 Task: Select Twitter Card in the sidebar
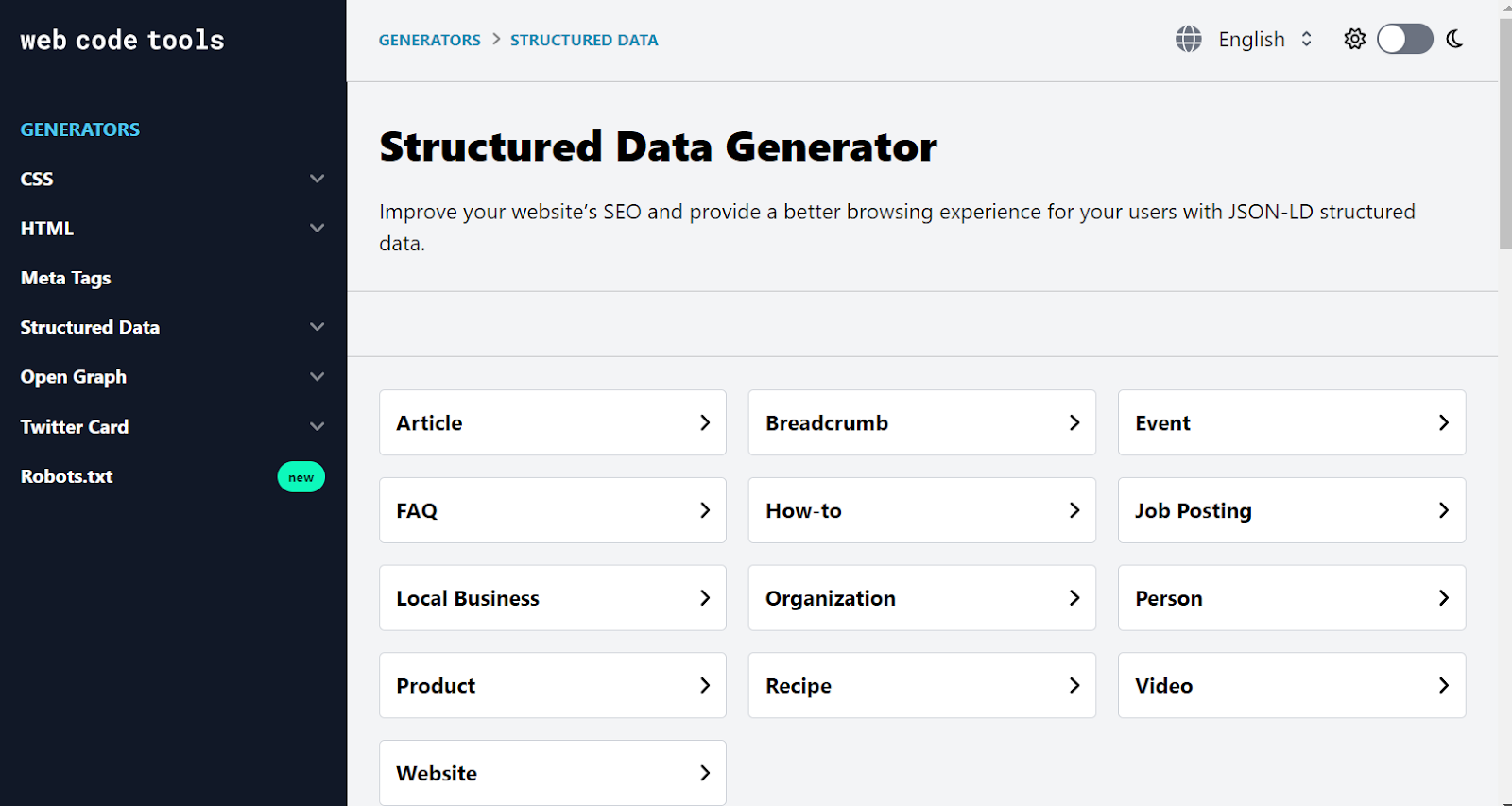pyautogui.click(x=75, y=426)
